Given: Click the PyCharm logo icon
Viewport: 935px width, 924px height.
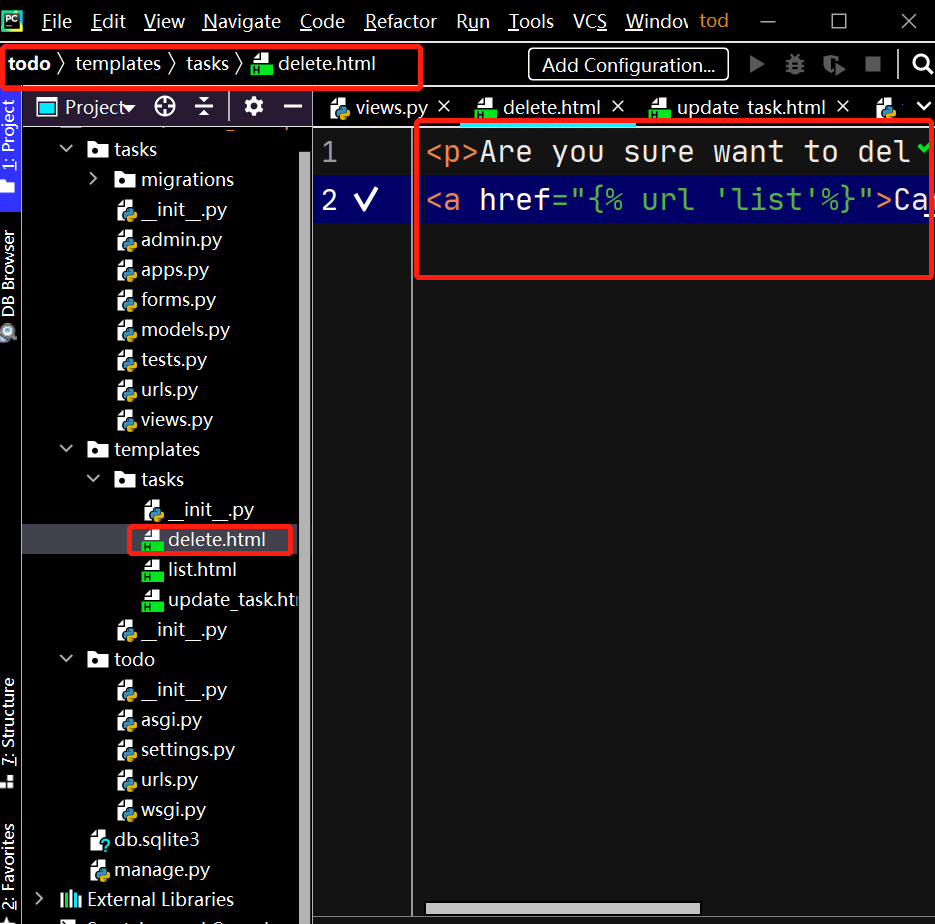Looking at the screenshot, I should pyautogui.click(x=11, y=21).
